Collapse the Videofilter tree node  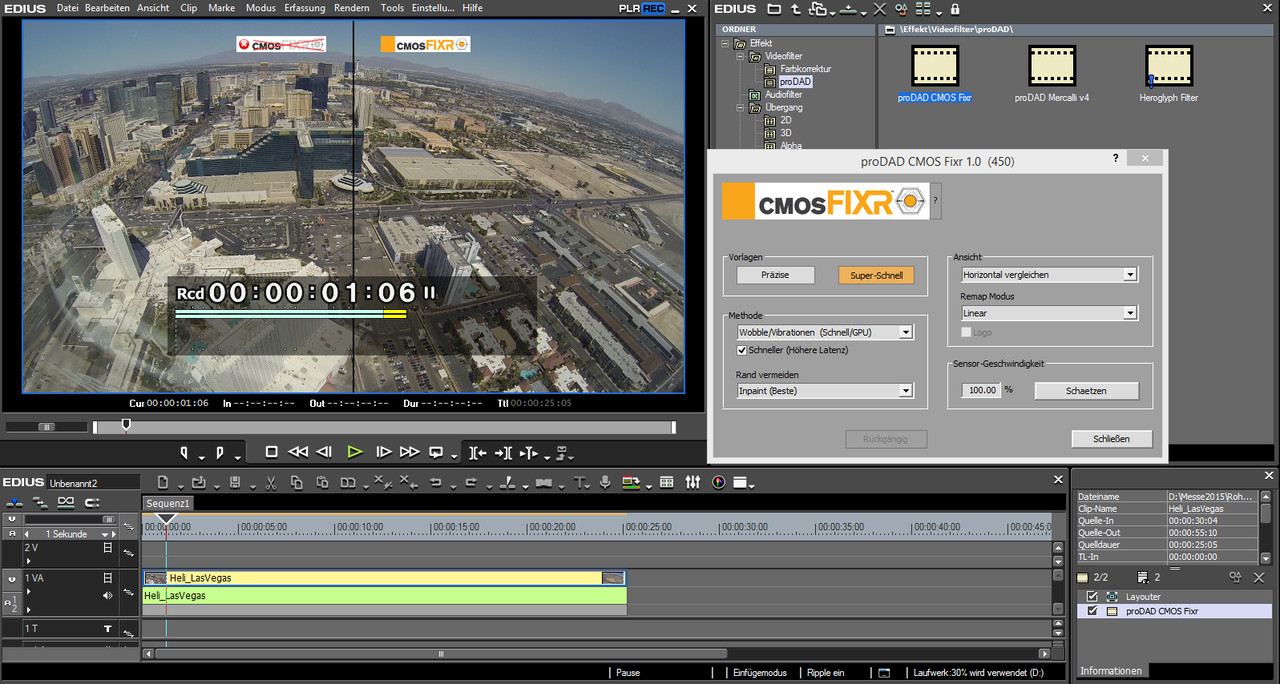pos(741,57)
